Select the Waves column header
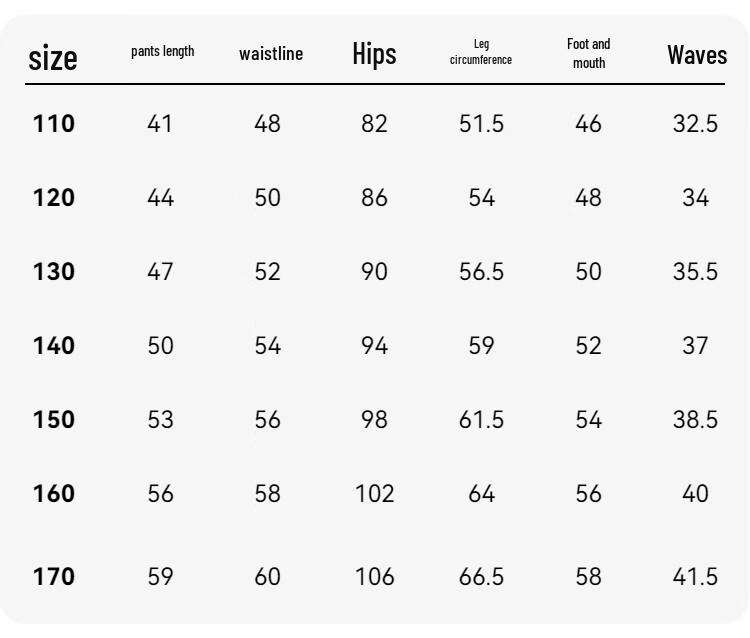Image resolution: width=750 pixels, height=638 pixels. [697, 55]
